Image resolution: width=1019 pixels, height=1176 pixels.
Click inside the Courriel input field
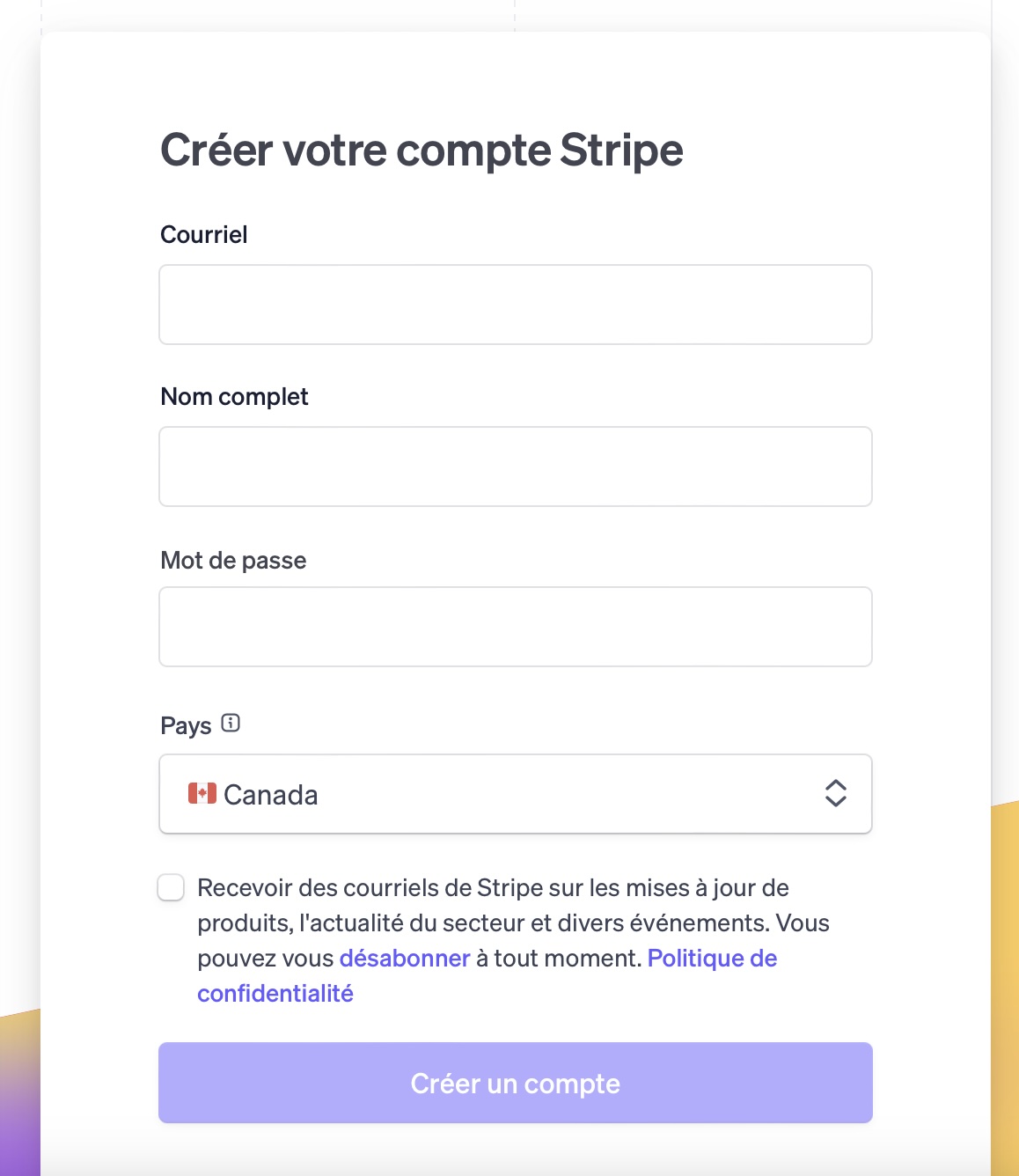515,304
